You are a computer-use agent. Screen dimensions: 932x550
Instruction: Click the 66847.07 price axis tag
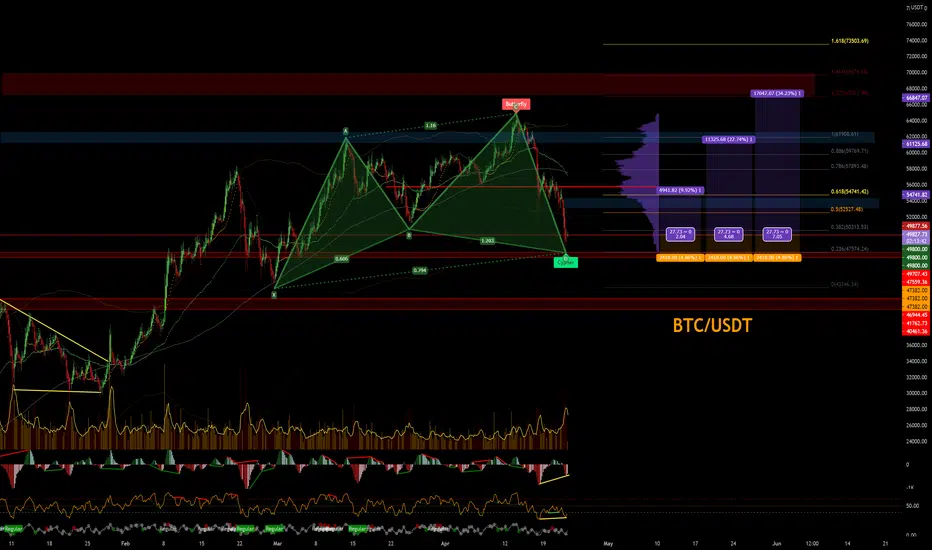pyautogui.click(x=915, y=98)
